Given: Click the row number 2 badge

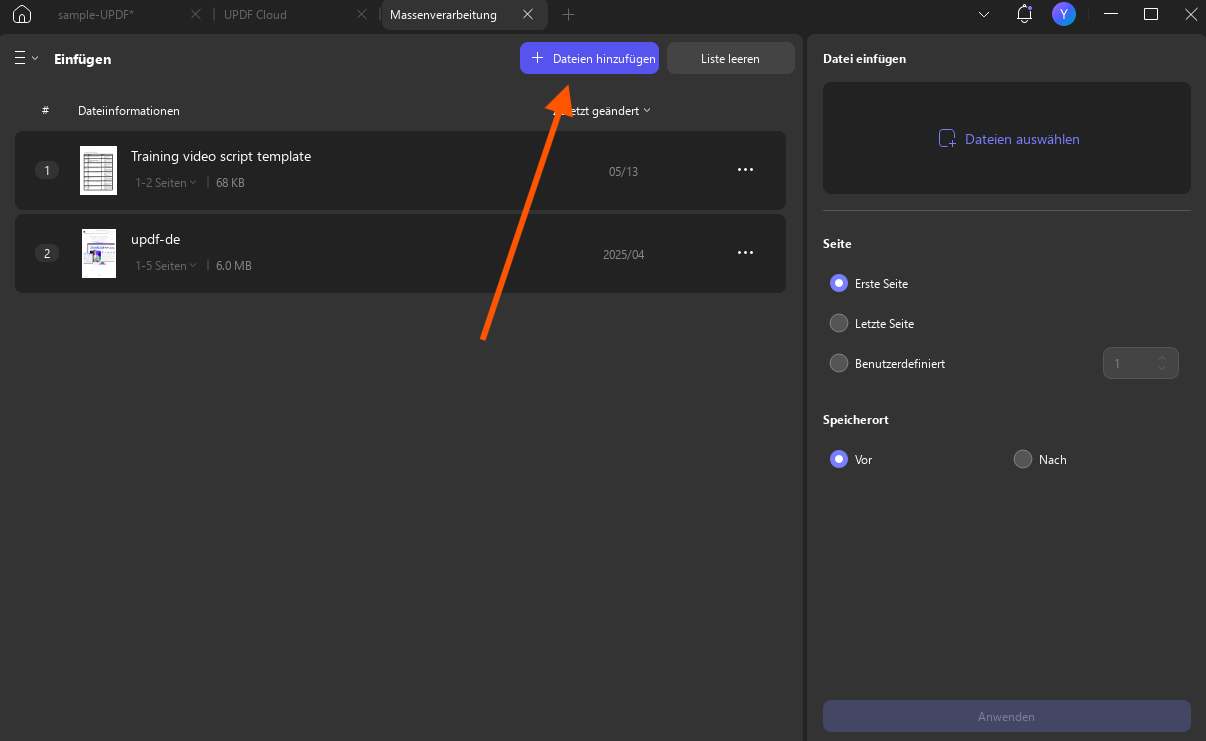Looking at the screenshot, I should [x=47, y=253].
